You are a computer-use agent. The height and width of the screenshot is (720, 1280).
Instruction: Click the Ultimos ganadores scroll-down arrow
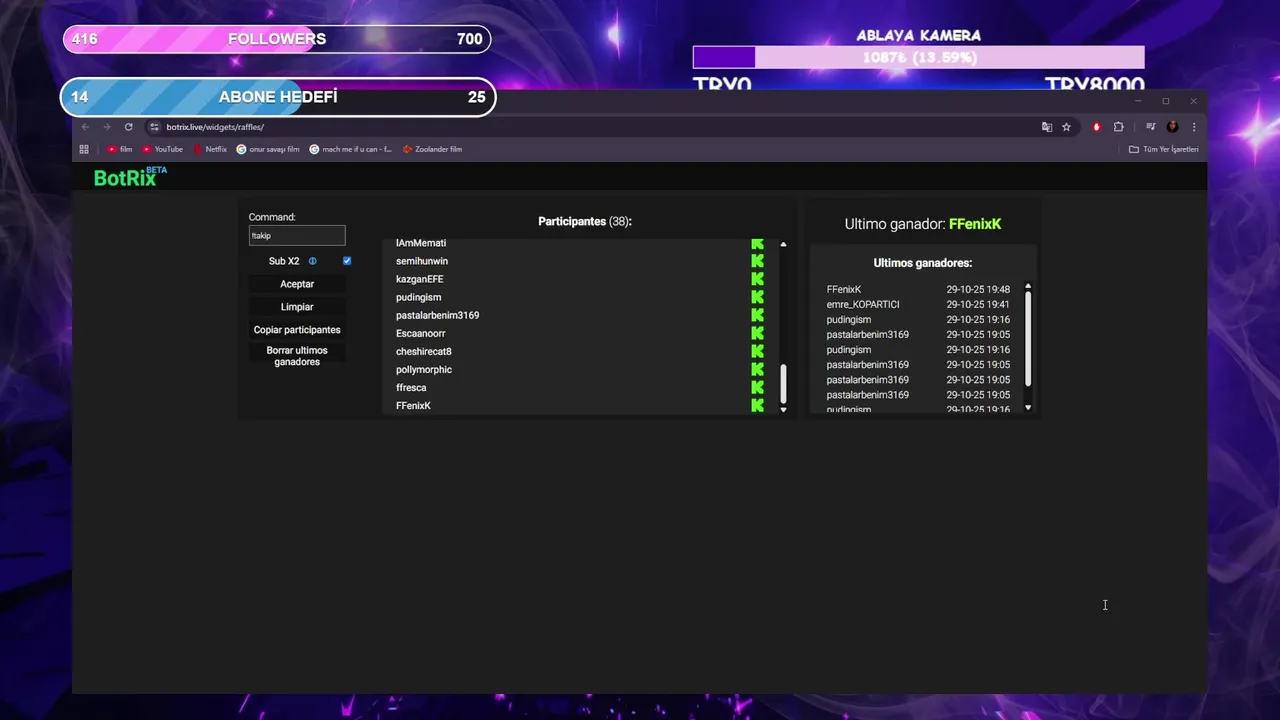pyautogui.click(x=1028, y=408)
